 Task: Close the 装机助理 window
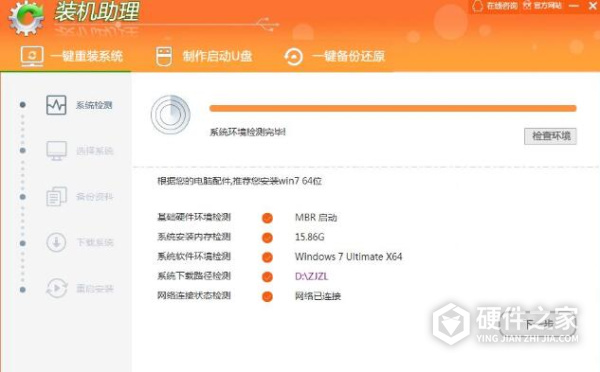pyautogui.click(x=592, y=5)
